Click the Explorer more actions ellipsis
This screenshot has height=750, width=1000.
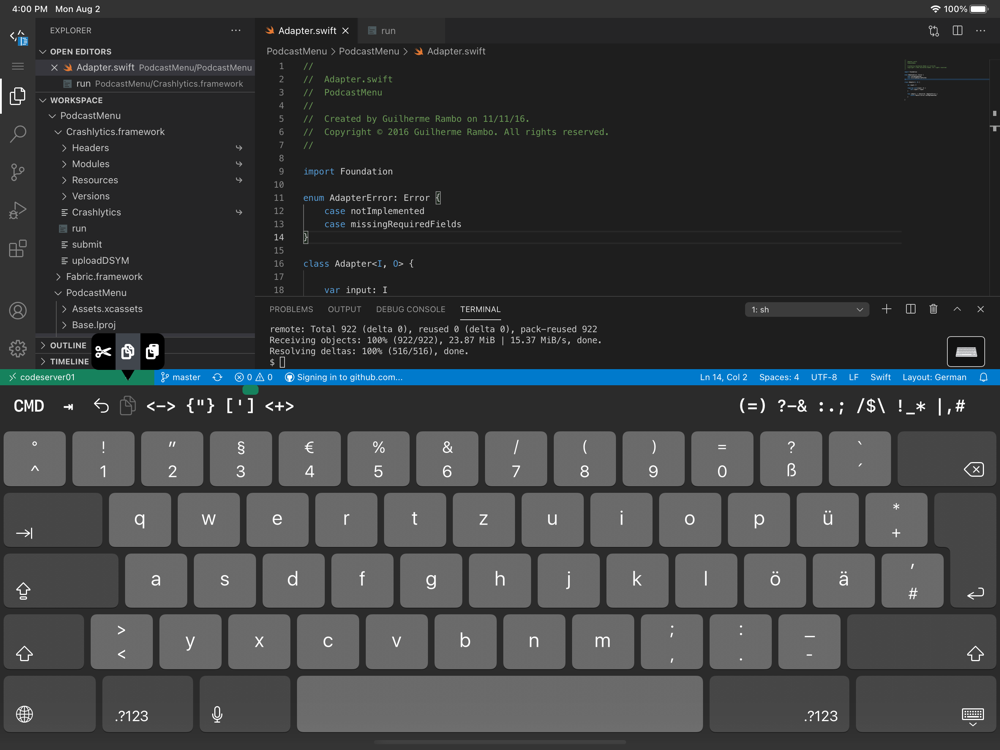[236, 31]
